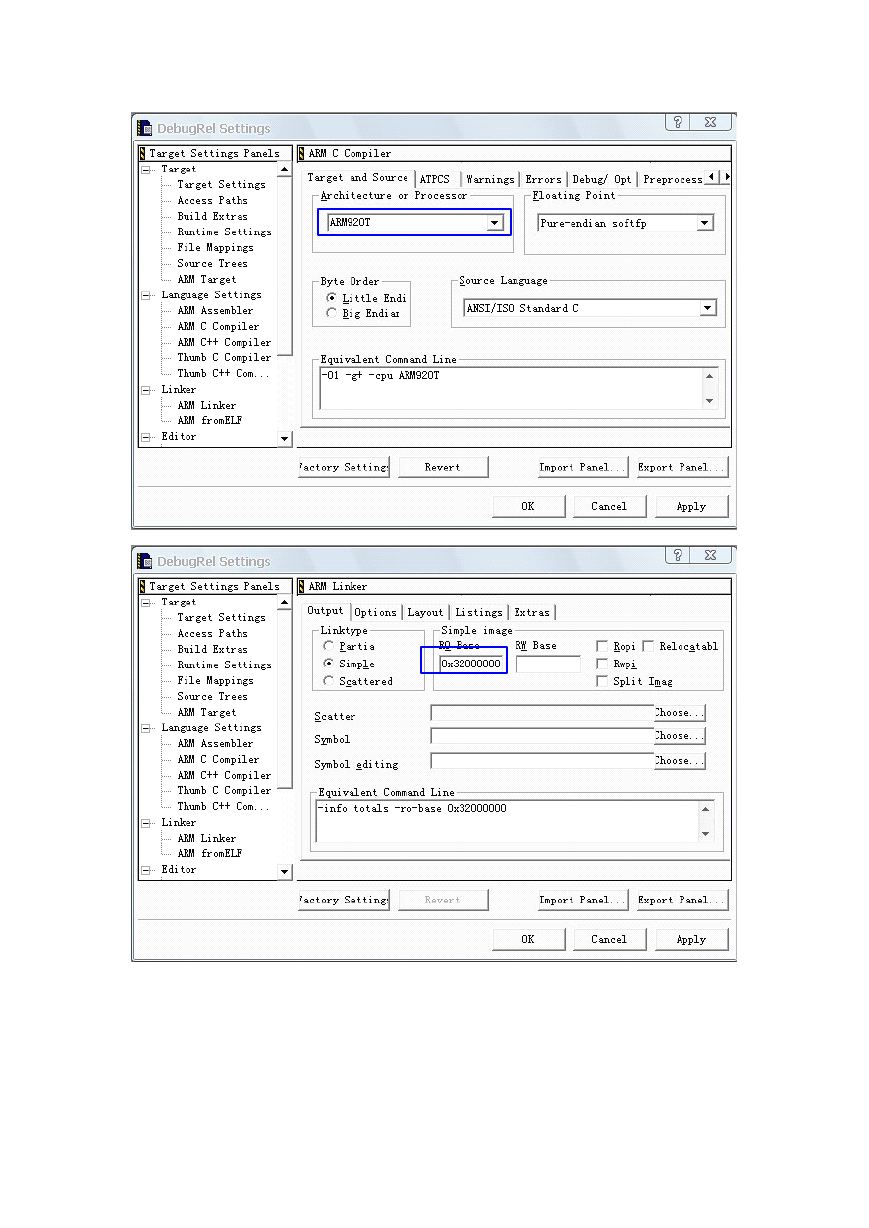
Task: Click Export Panel... in ARM Linker dialog
Action: point(682,900)
